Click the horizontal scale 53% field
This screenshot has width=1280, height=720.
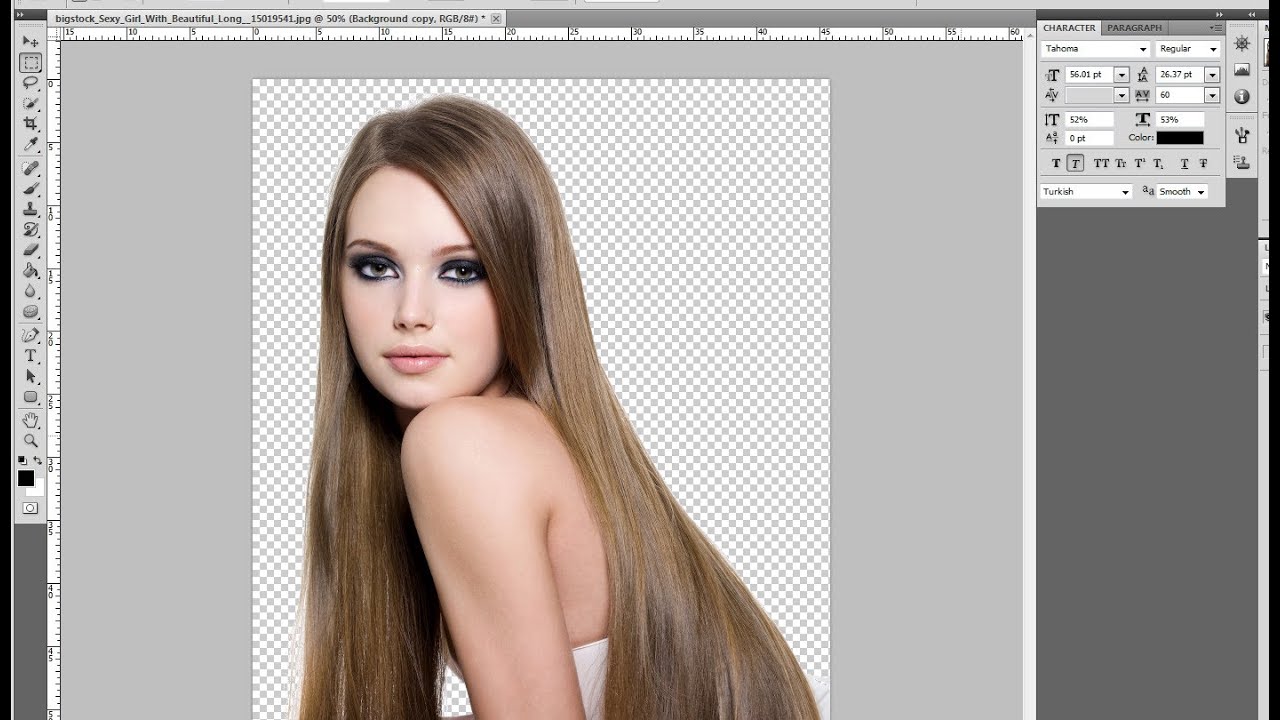1180,119
